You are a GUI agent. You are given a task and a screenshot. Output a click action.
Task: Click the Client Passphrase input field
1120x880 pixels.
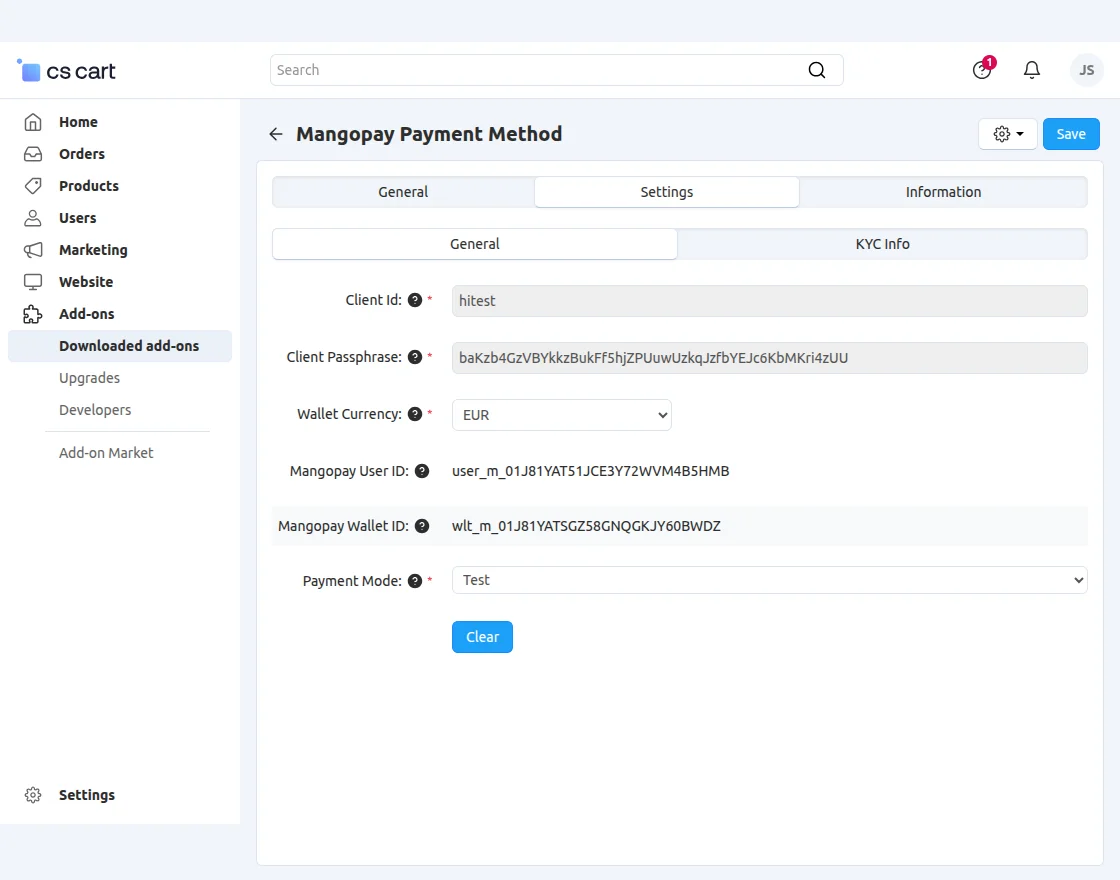769,358
